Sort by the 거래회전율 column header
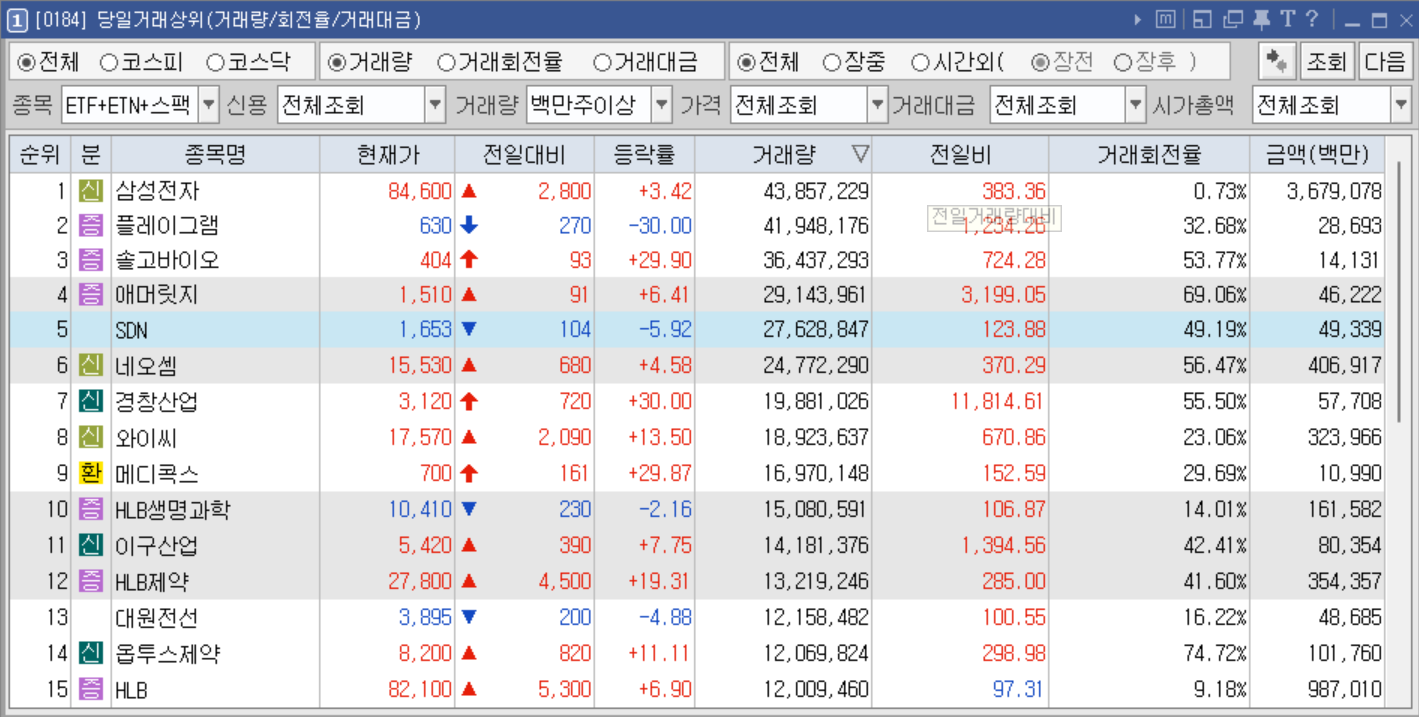The height and width of the screenshot is (717, 1419). (1149, 154)
